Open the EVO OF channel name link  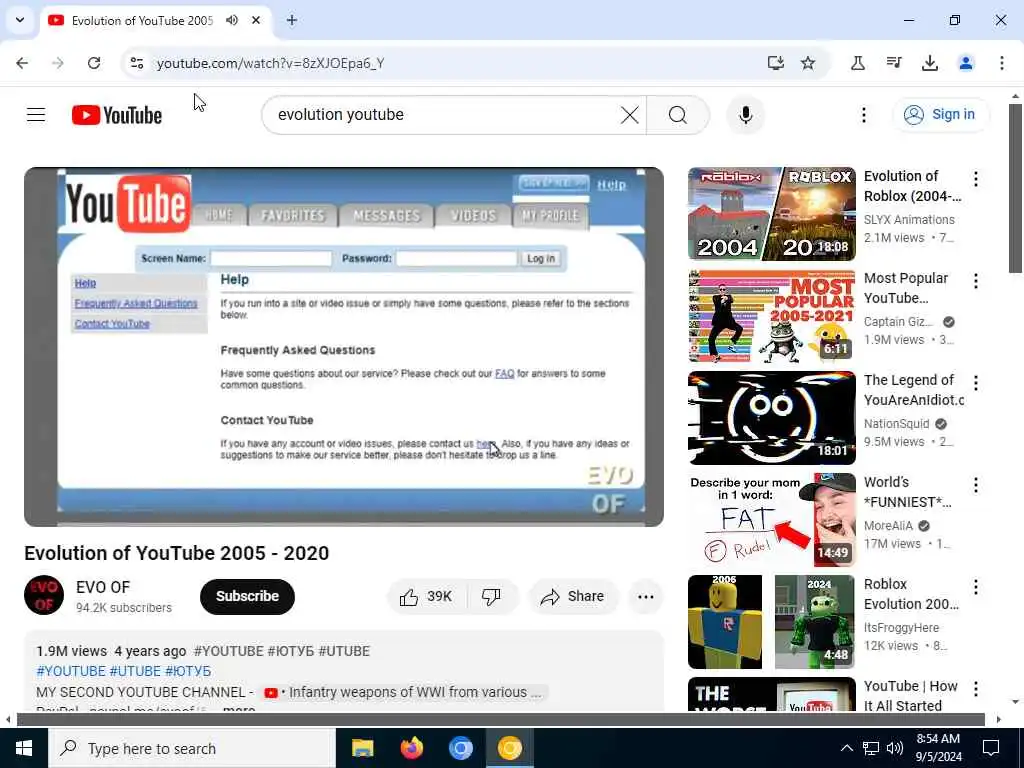tap(103, 586)
